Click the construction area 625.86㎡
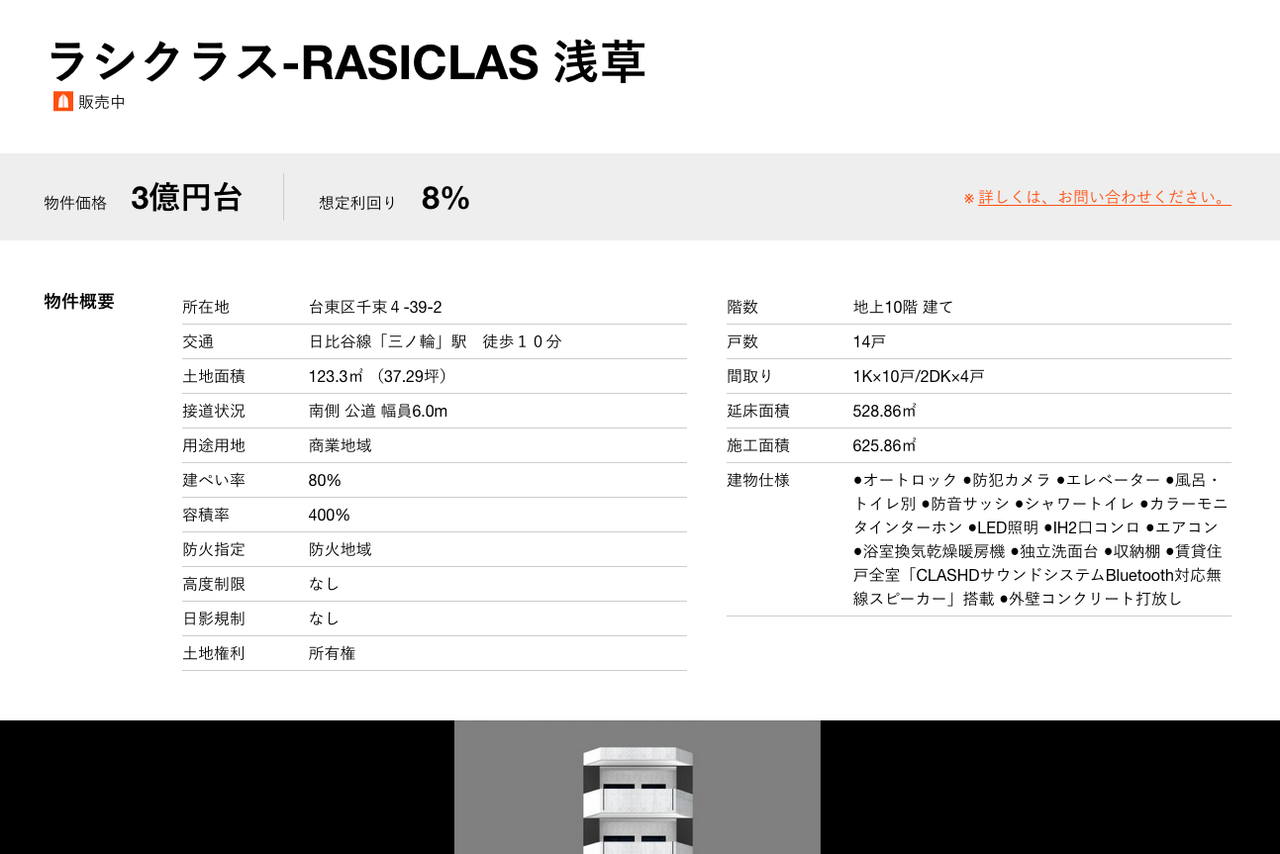Image resolution: width=1280 pixels, height=854 pixels. 884,445
